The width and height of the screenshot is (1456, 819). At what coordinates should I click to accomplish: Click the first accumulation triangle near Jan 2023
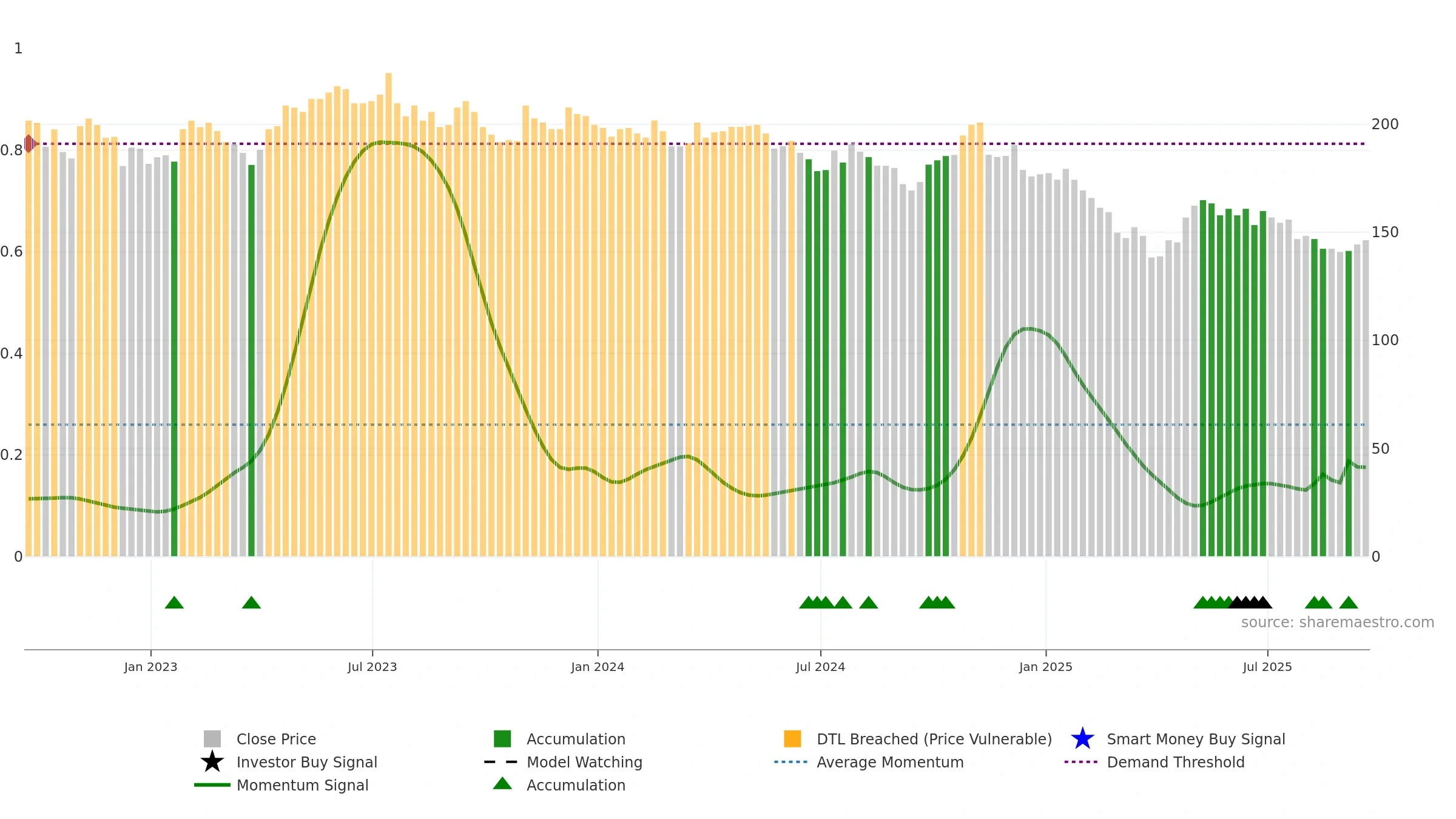(174, 602)
